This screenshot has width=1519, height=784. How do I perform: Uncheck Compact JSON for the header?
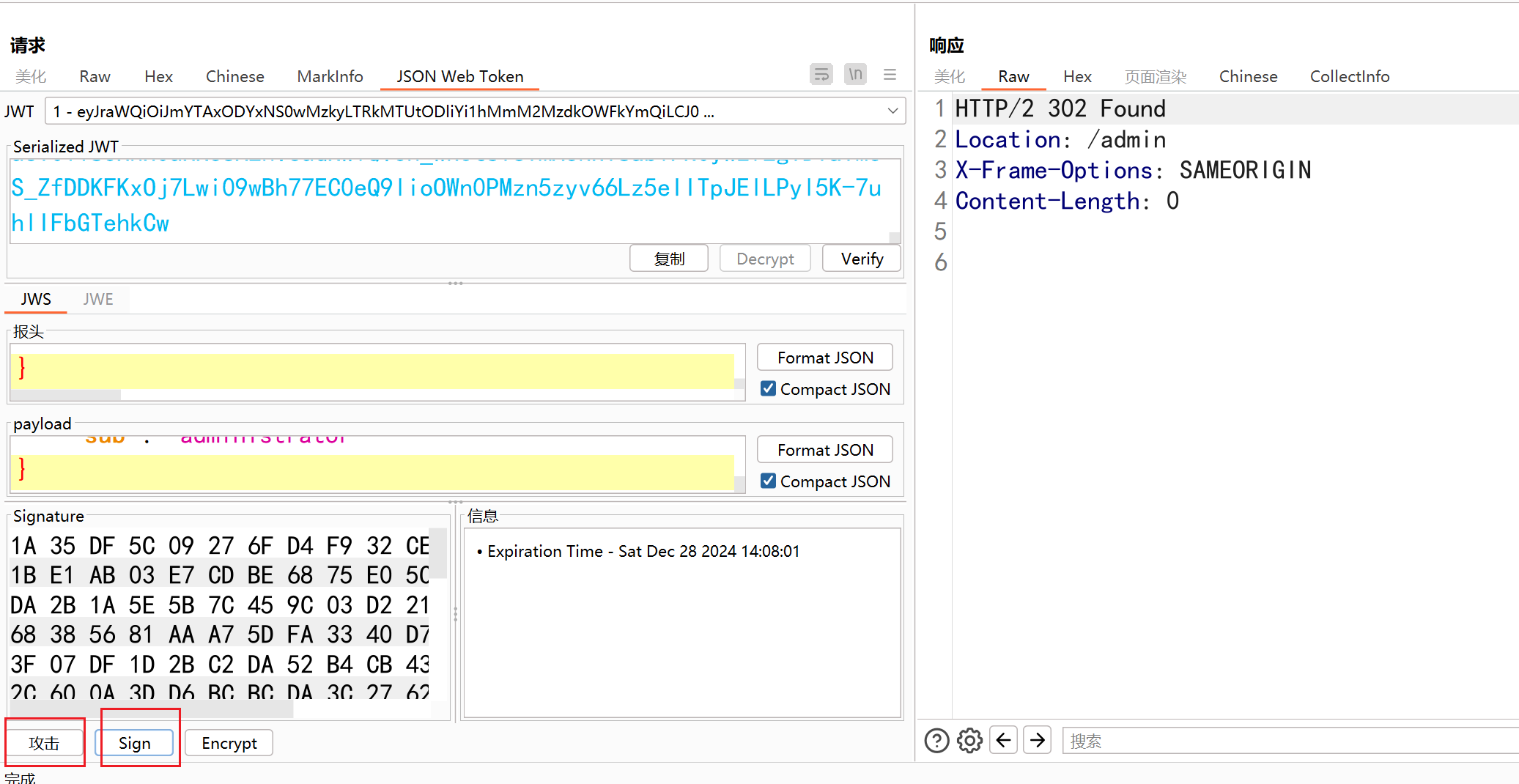[768, 388]
